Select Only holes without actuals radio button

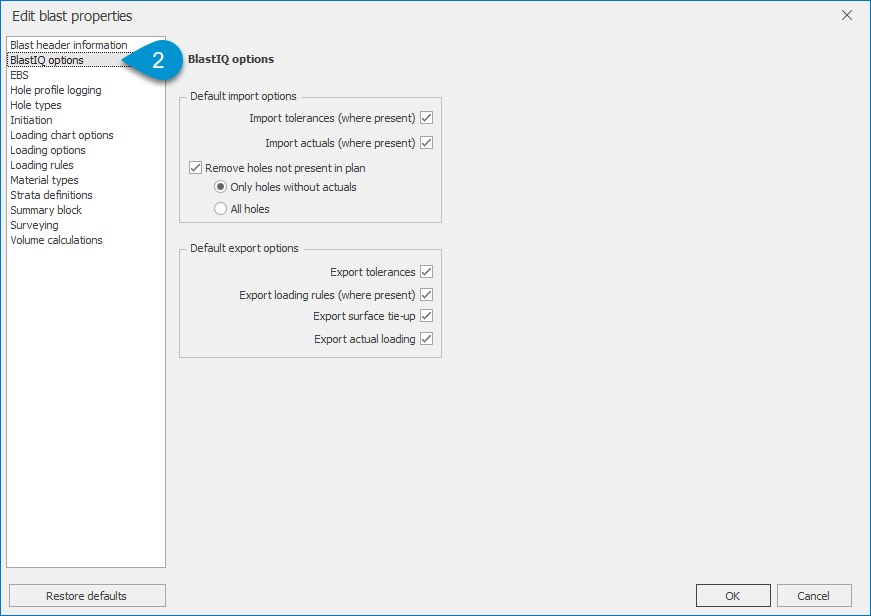click(221, 187)
